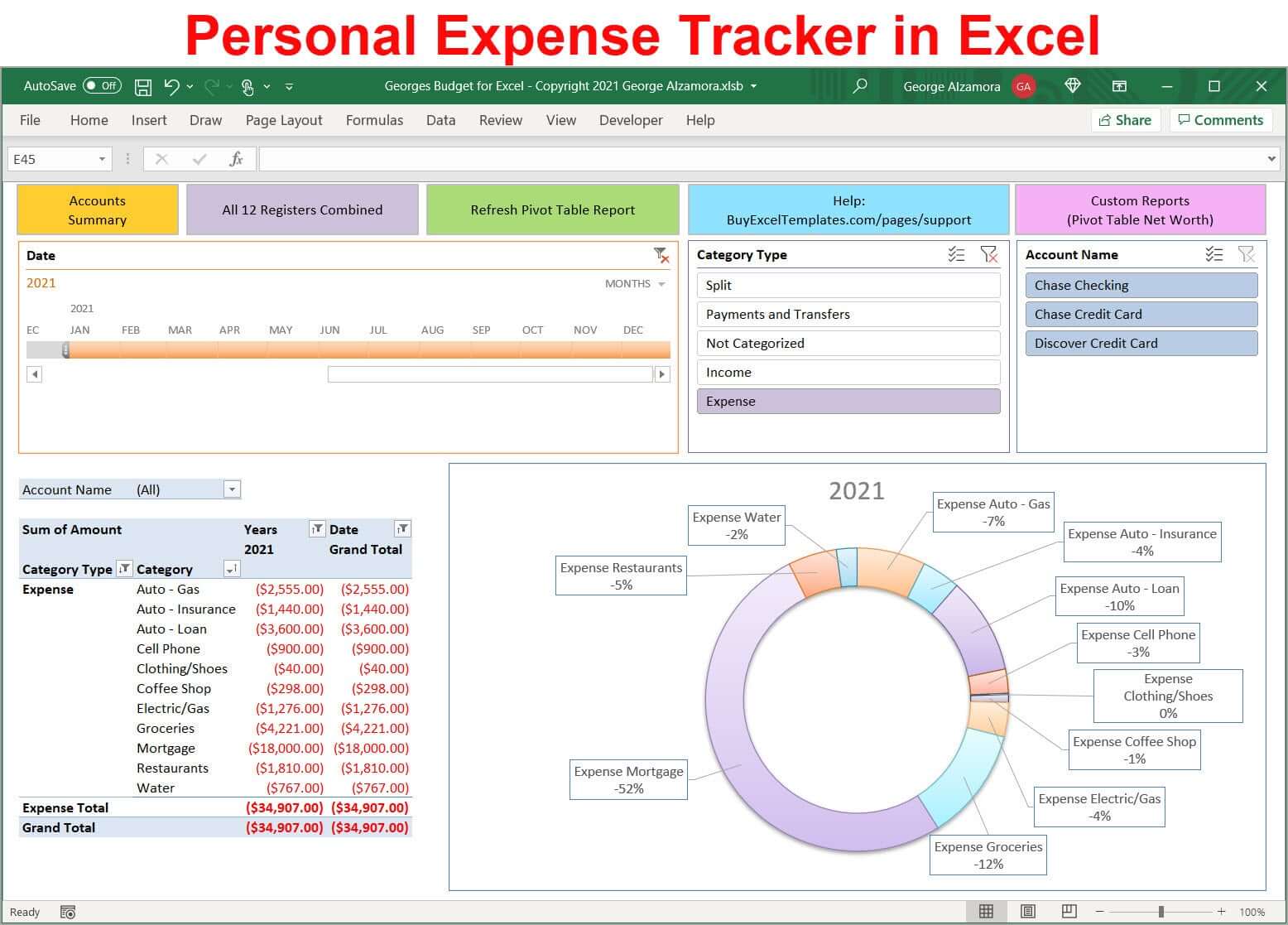Open the Undo history dropdown arrow
The height and width of the screenshot is (925, 1288).
click(x=190, y=86)
